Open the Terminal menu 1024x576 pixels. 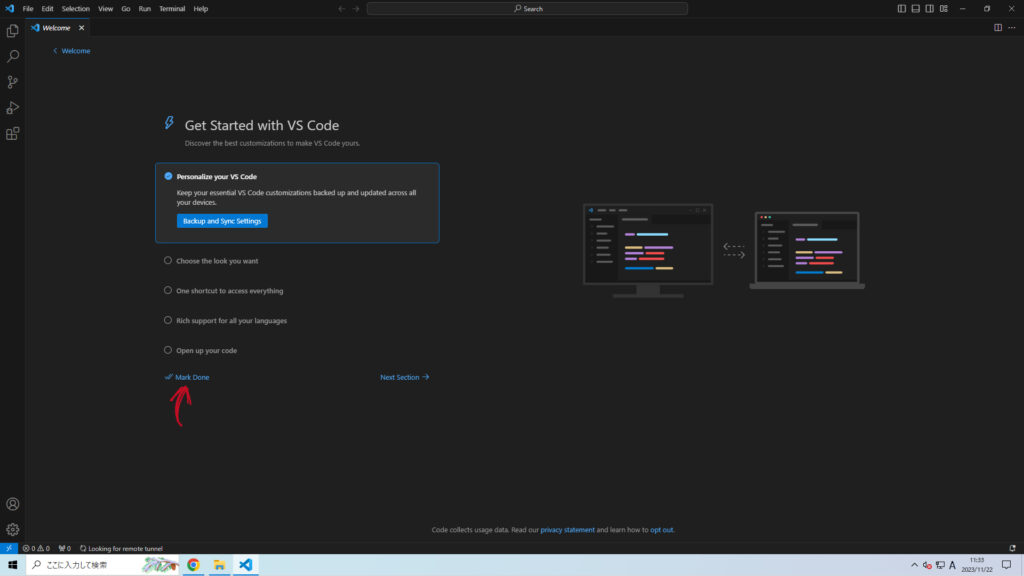click(x=172, y=8)
